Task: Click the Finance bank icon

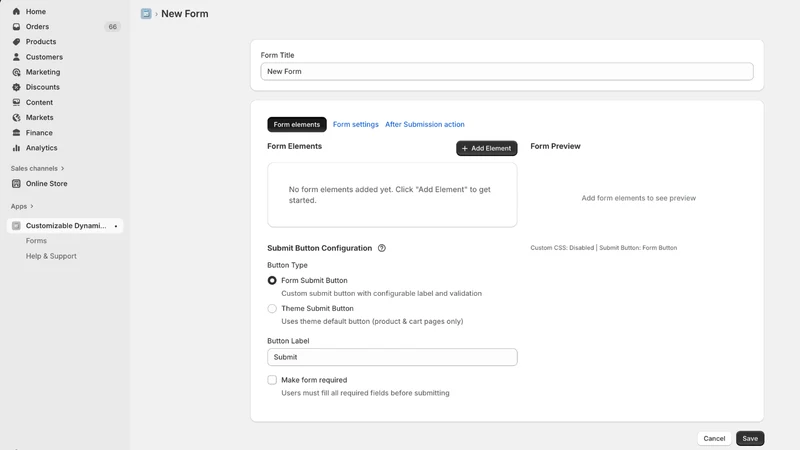Action: coord(16,133)
